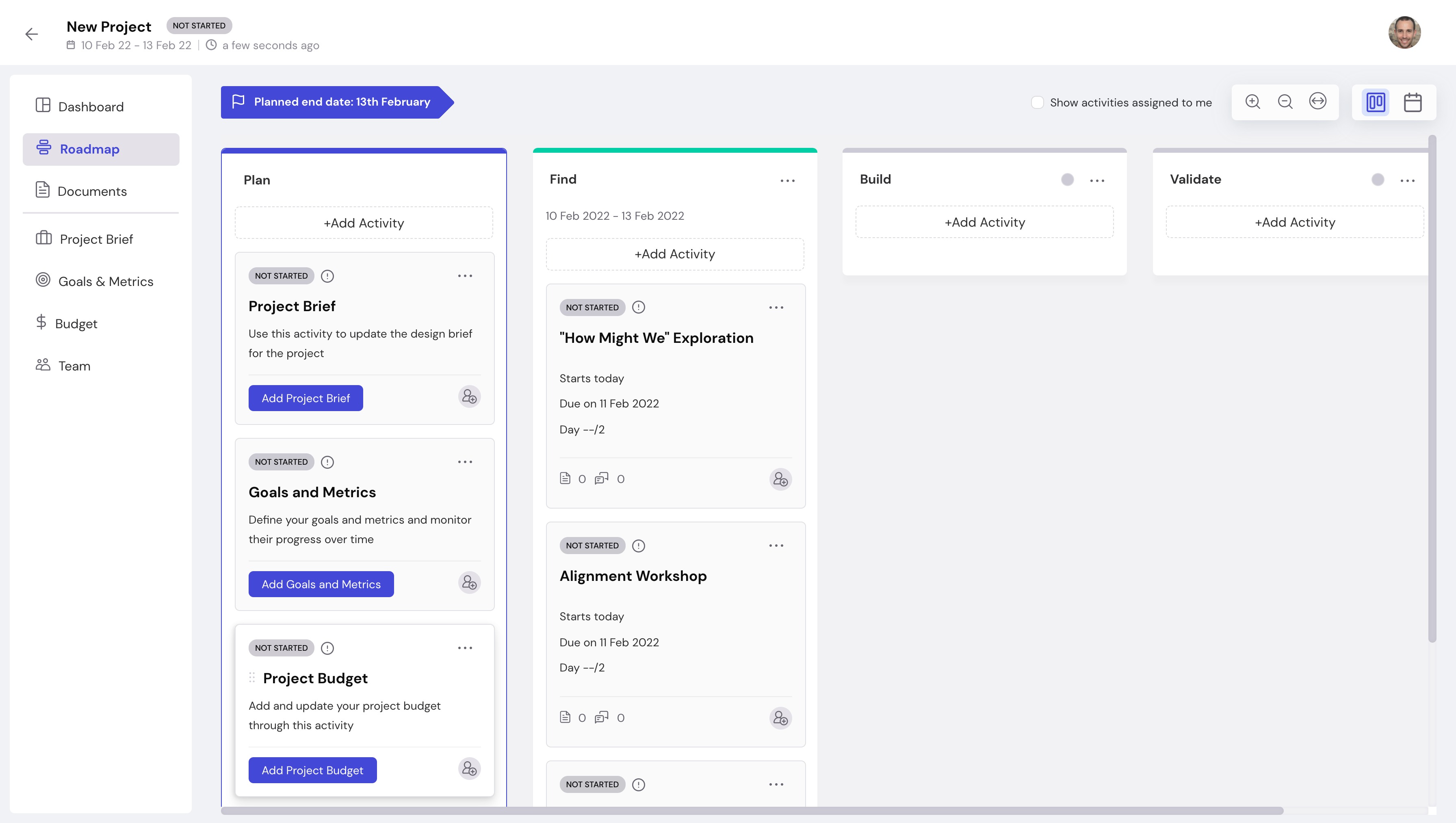
Task: Toggle Build column status dot
Action: [x=1068, y=180]
